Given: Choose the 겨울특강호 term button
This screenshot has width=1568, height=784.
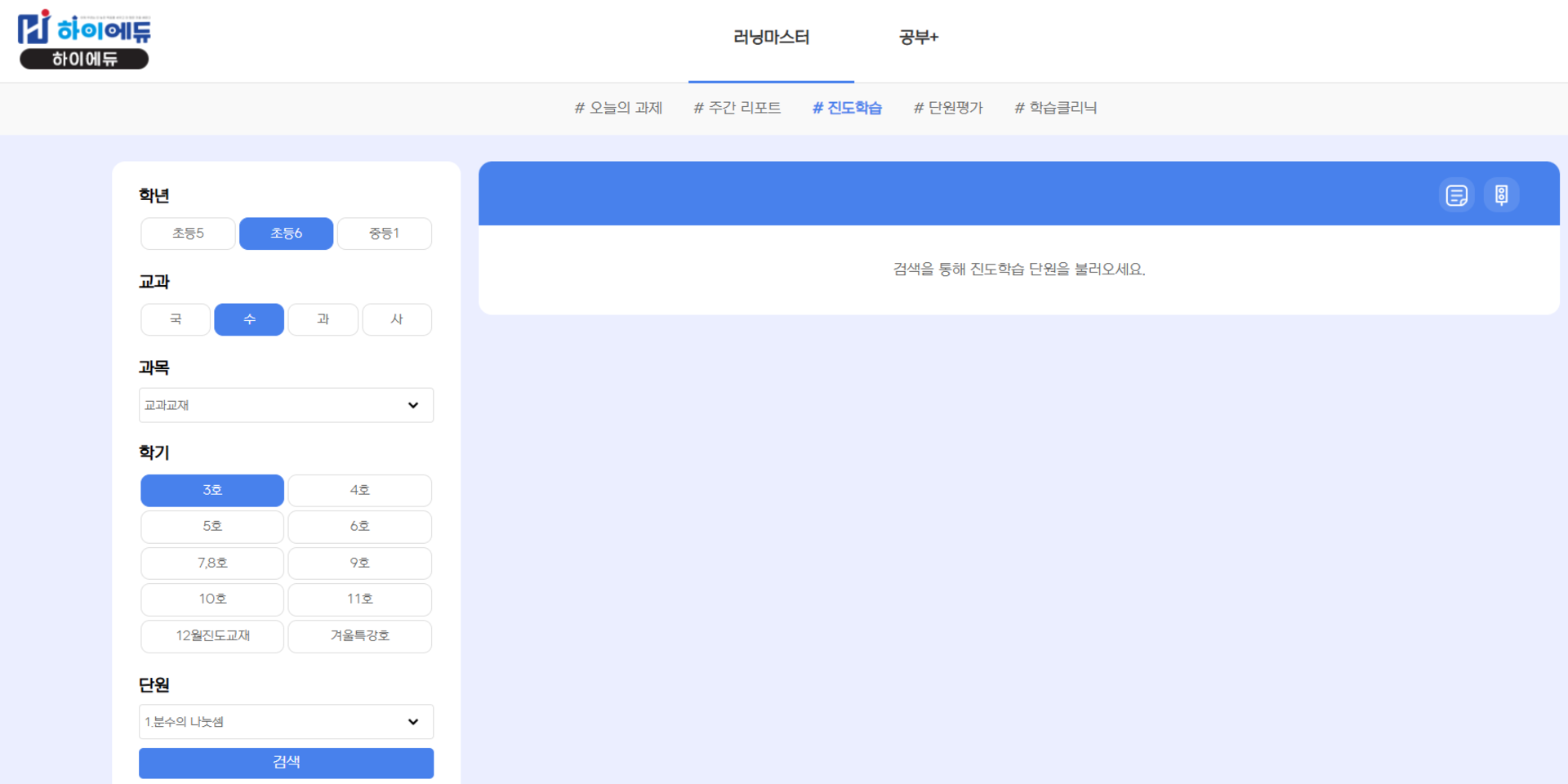Looking at the screenshot, I should pos(359,636).
